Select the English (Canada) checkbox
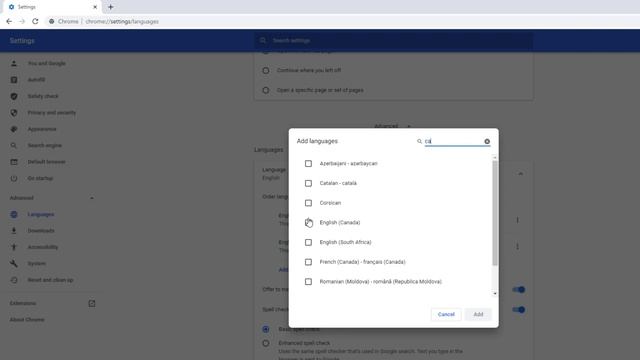640x360 pixels. (308, 222)
